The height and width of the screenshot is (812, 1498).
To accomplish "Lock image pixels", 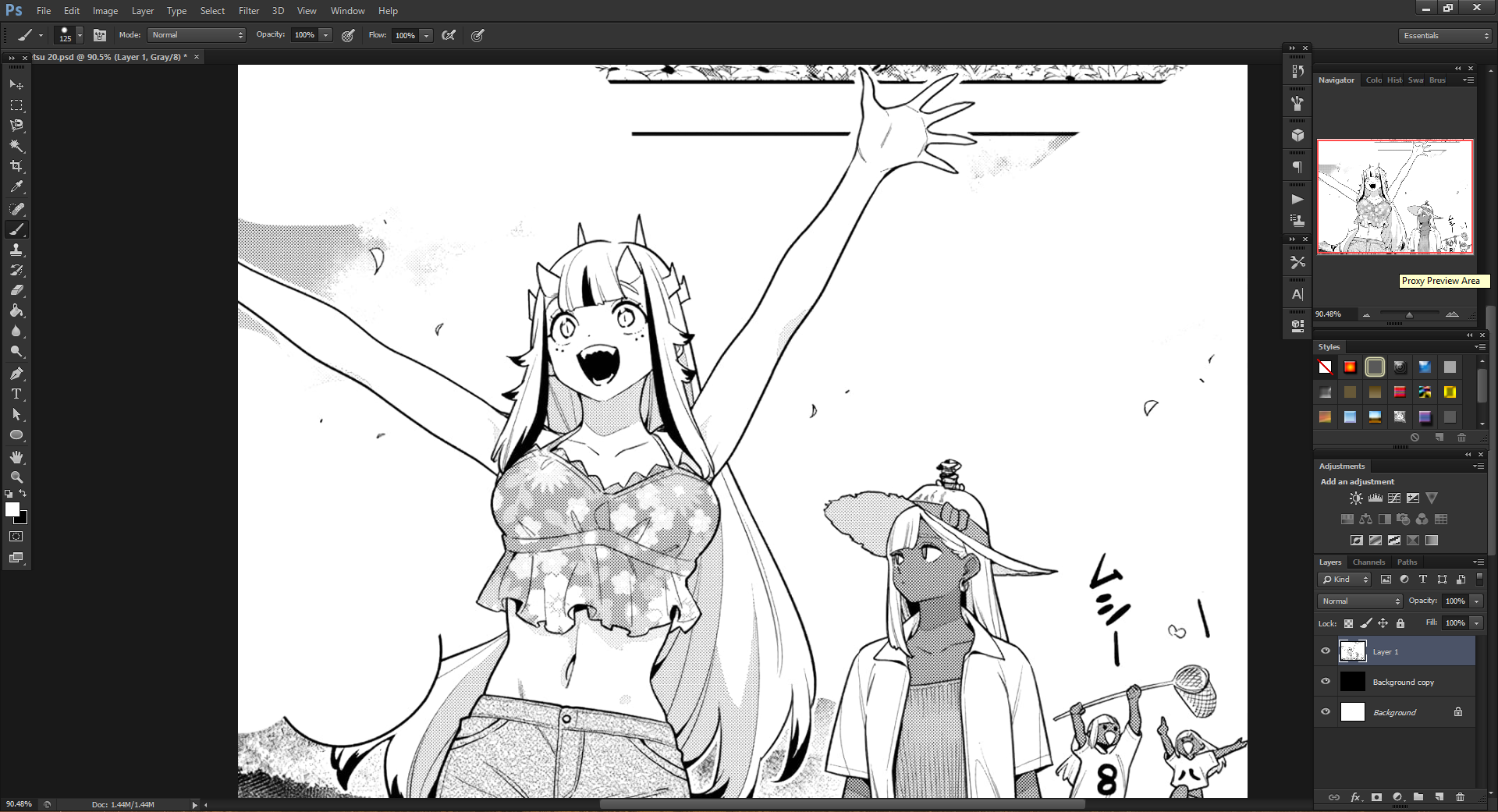I will [x=1365, y=623].
